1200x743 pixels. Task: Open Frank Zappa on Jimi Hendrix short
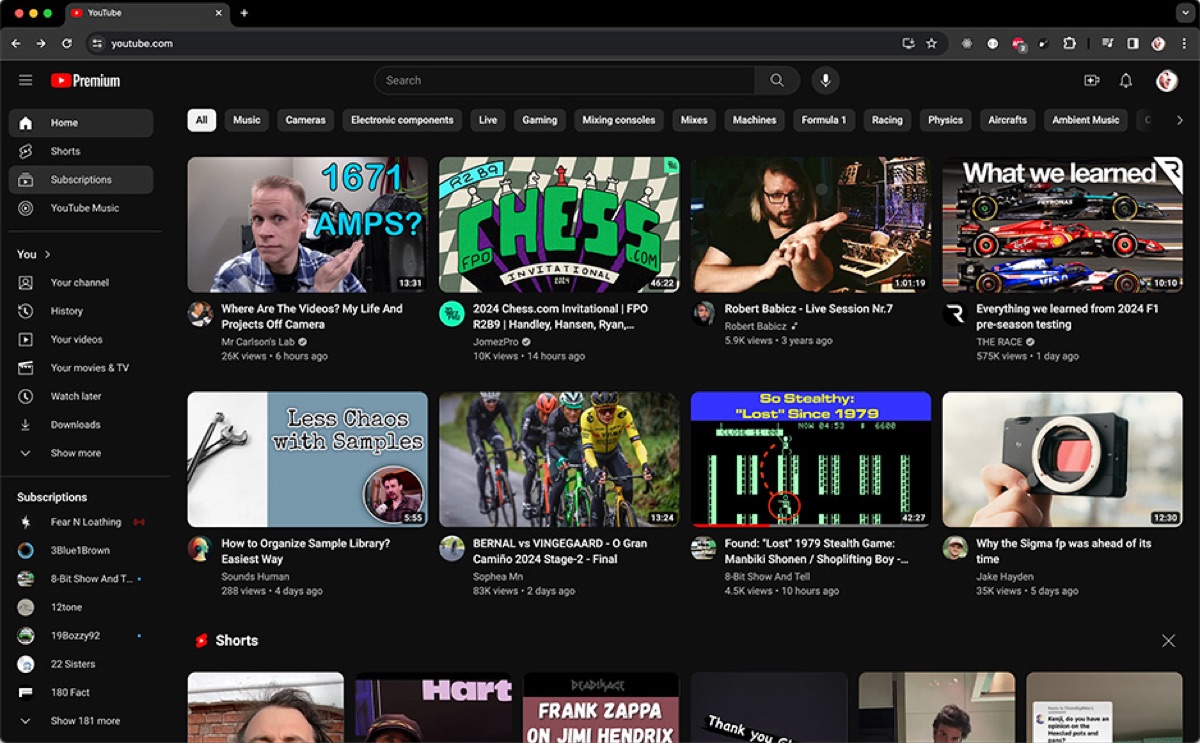600,707
